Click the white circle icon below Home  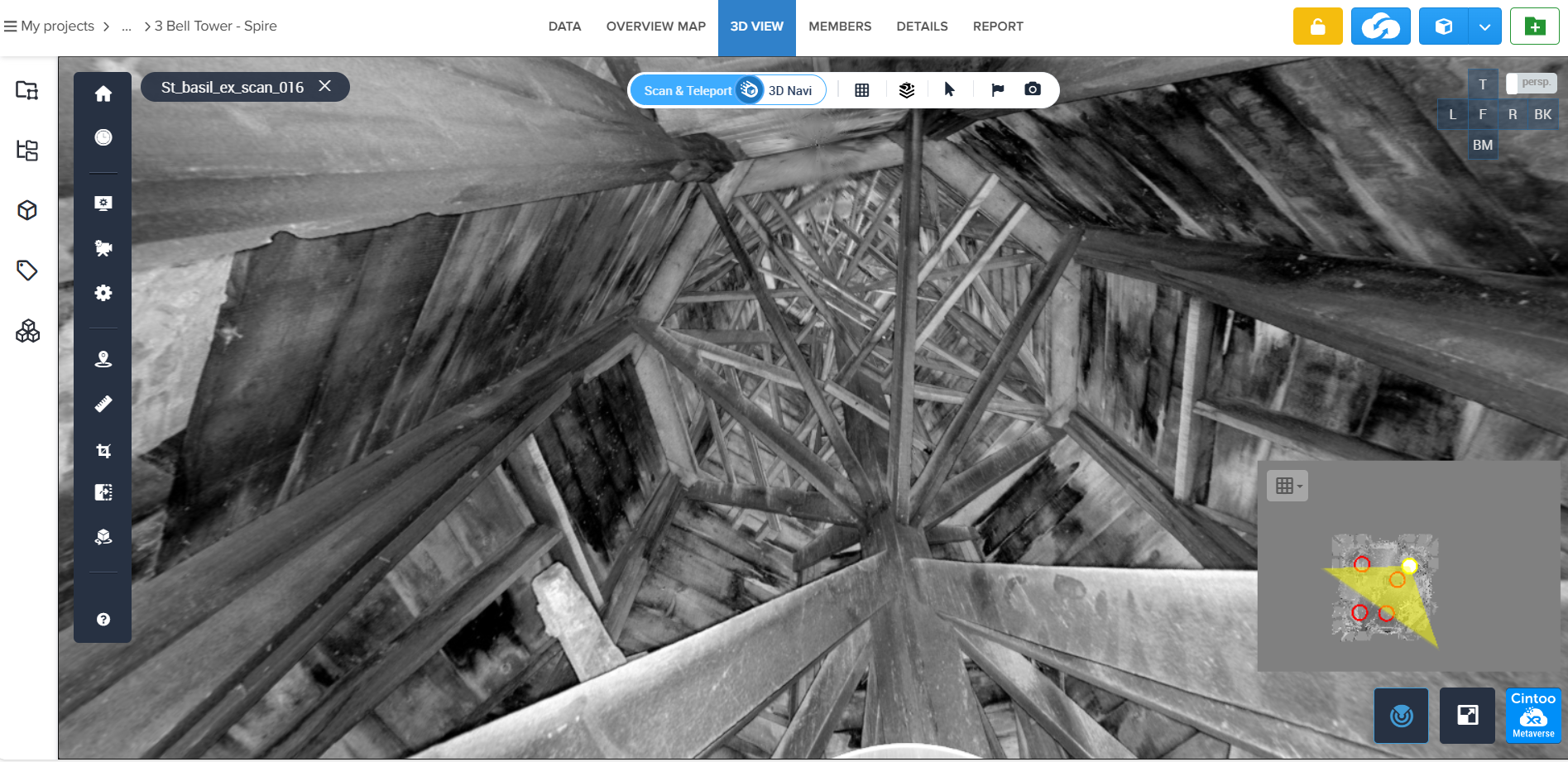click(103, 137)
